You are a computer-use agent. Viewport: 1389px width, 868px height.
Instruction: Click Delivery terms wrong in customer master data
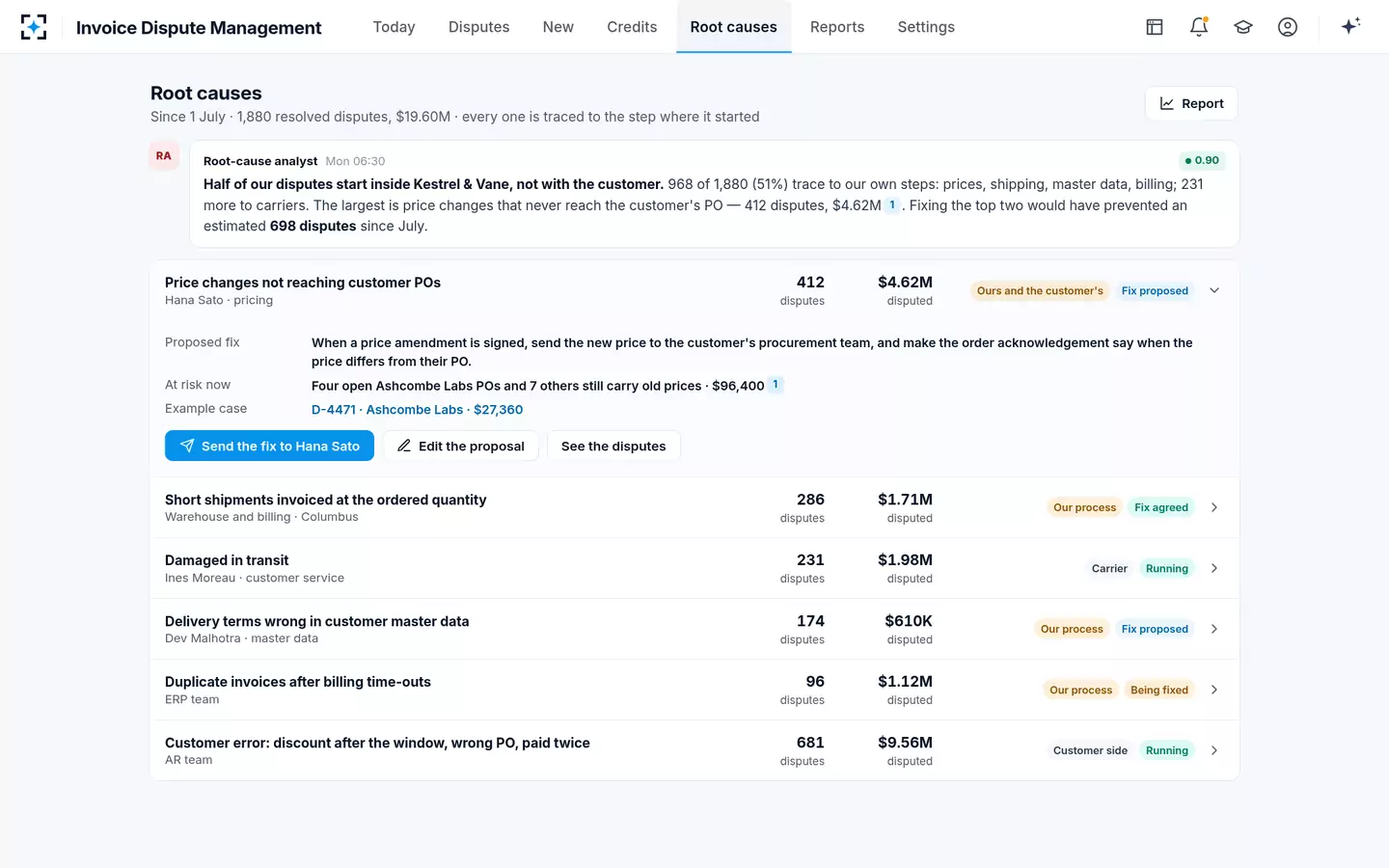click(316, 621)
